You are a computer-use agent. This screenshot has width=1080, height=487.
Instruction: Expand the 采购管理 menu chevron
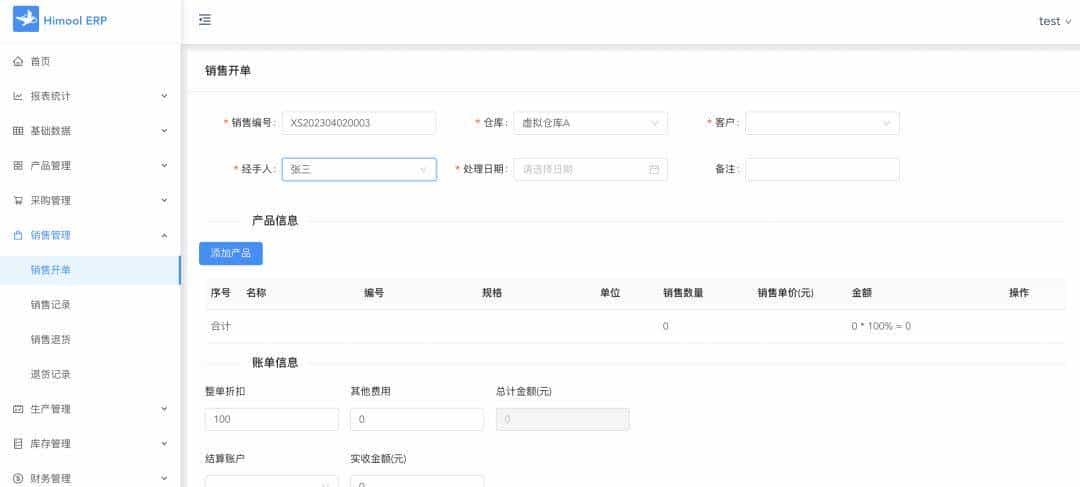[x=164, y=200]
